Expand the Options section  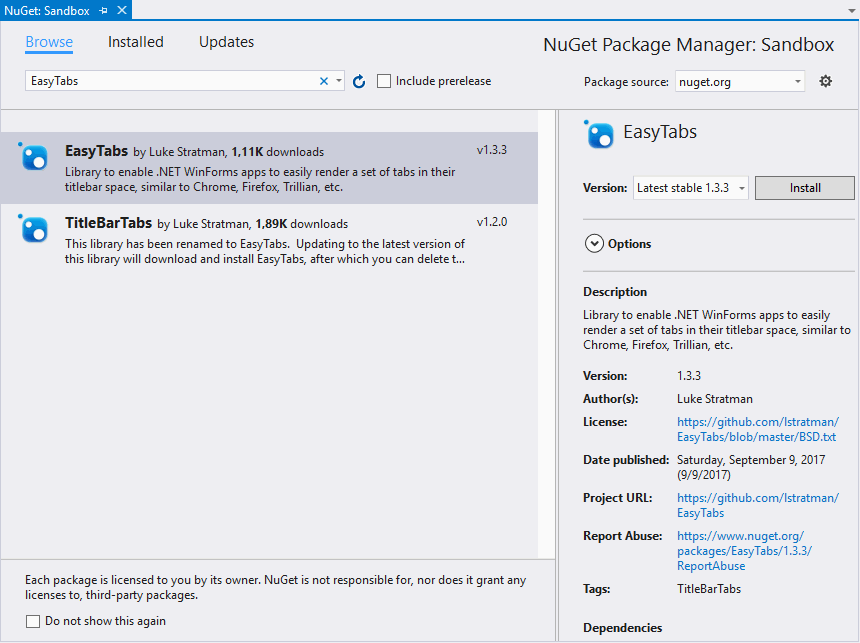[x=594, y=244]
